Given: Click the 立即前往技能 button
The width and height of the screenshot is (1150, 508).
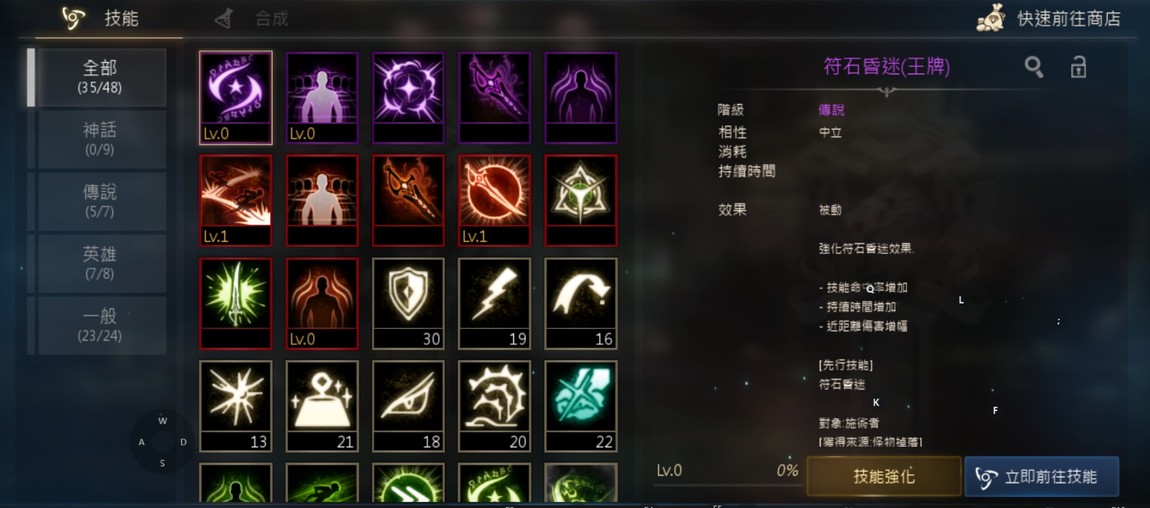Looking at the screenshot, I should point(1041,476).
